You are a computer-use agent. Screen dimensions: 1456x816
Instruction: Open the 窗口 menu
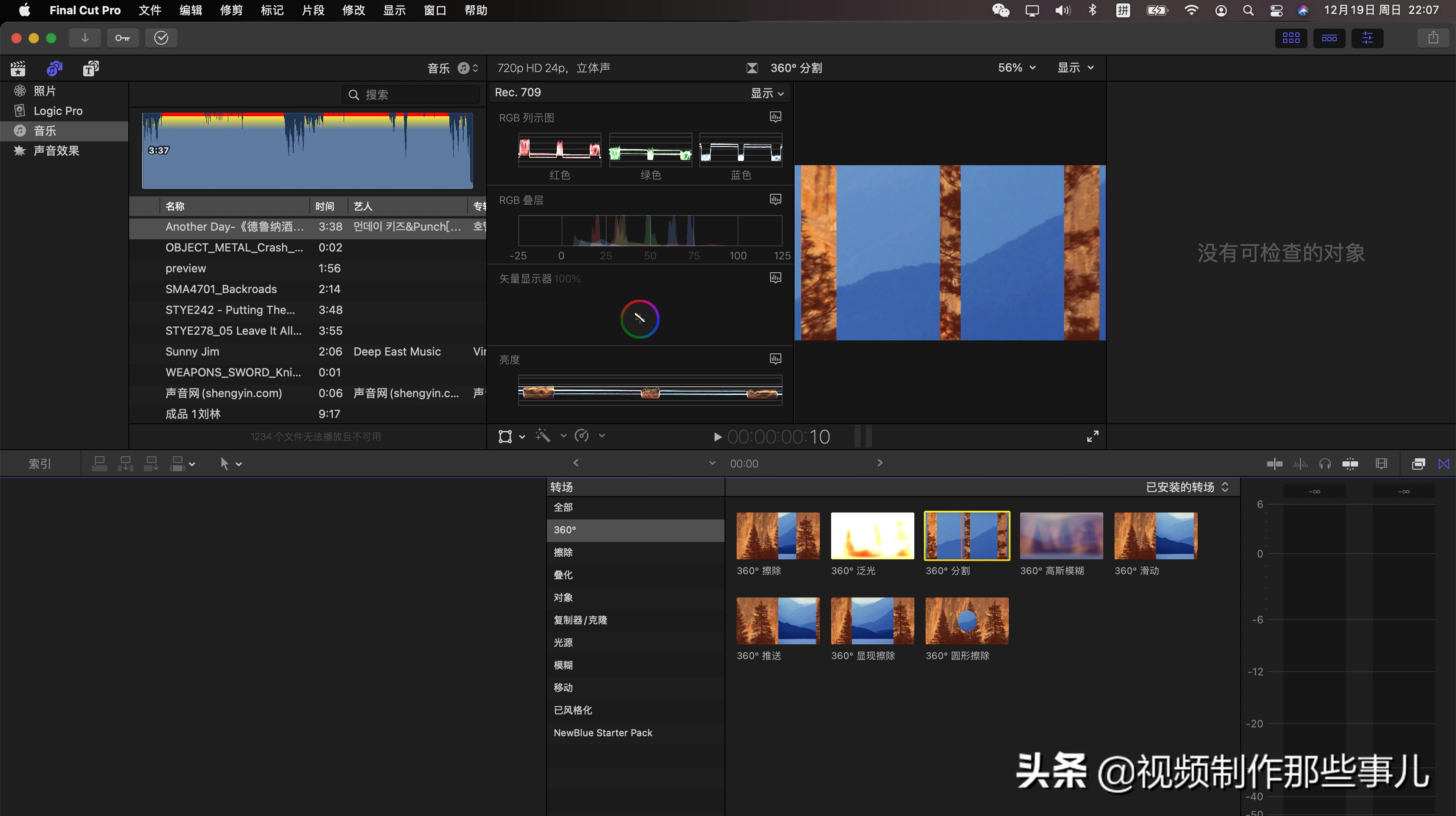click(x=435, y=10)
